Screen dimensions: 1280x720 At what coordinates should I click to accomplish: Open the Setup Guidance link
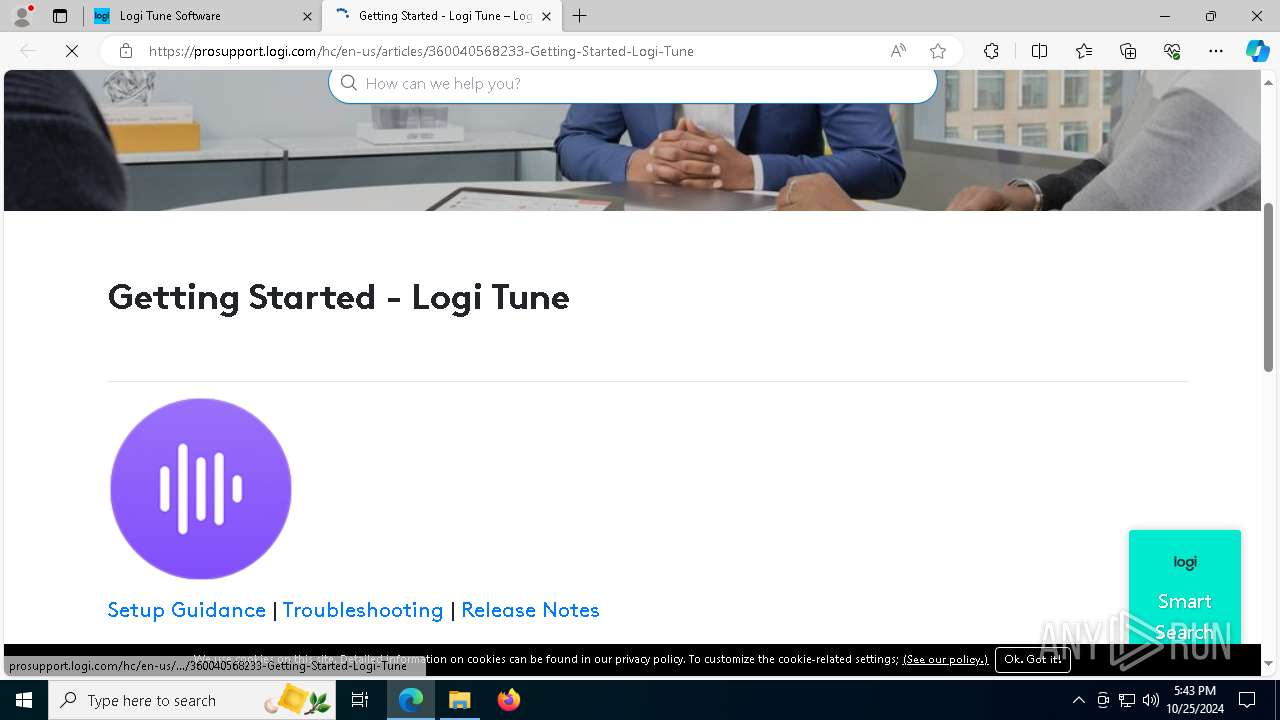187,610
